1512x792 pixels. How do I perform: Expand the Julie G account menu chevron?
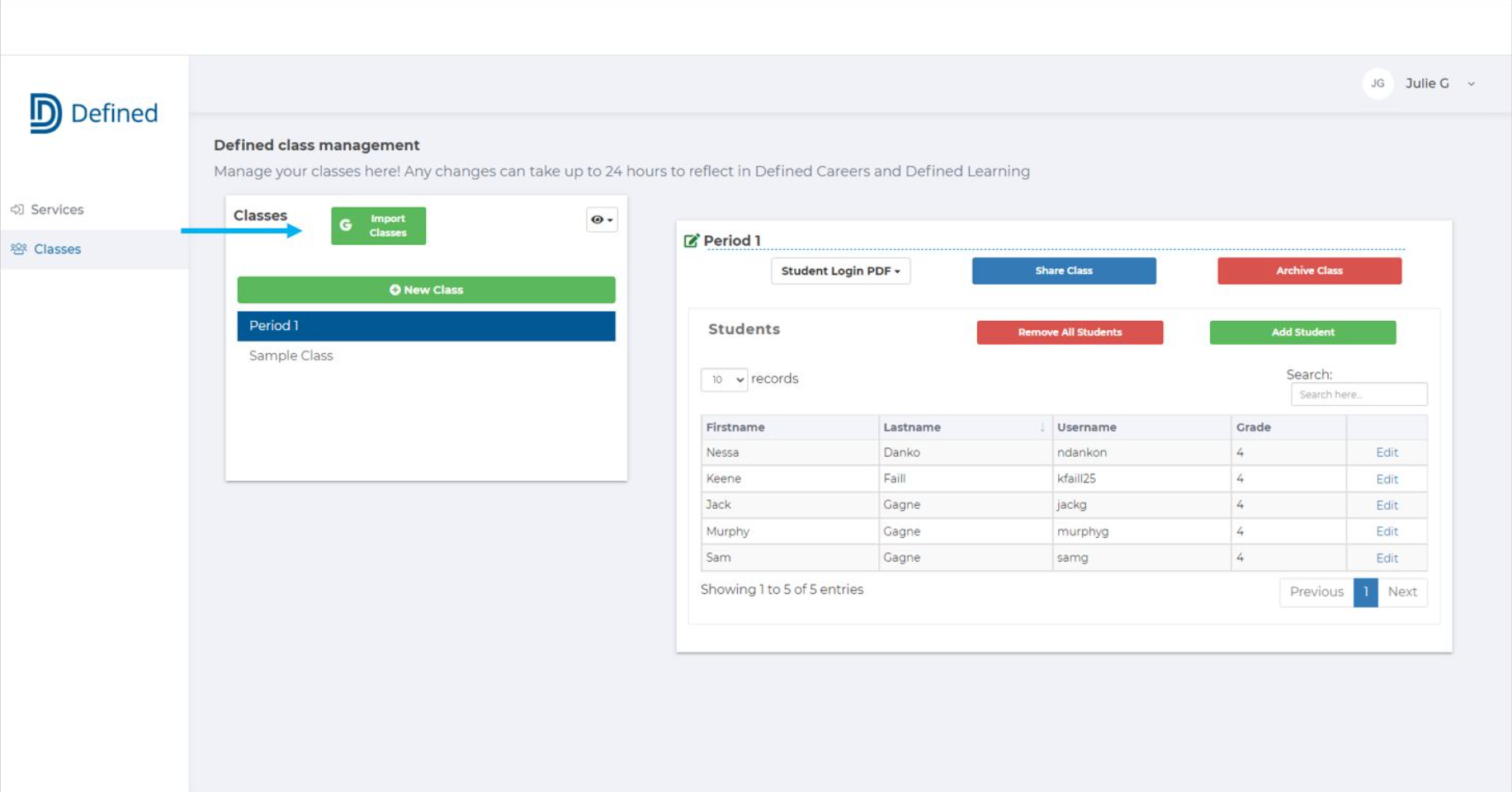tap(1471, 84)
